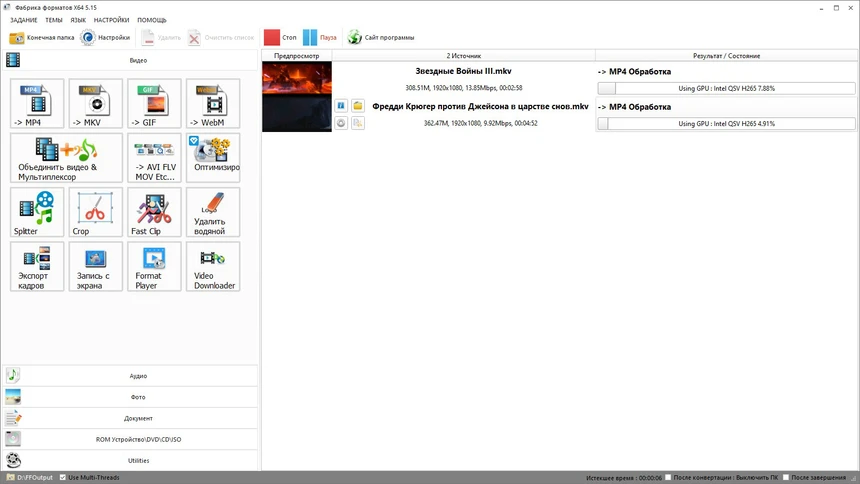Open the Fast Clip tool

154,212
